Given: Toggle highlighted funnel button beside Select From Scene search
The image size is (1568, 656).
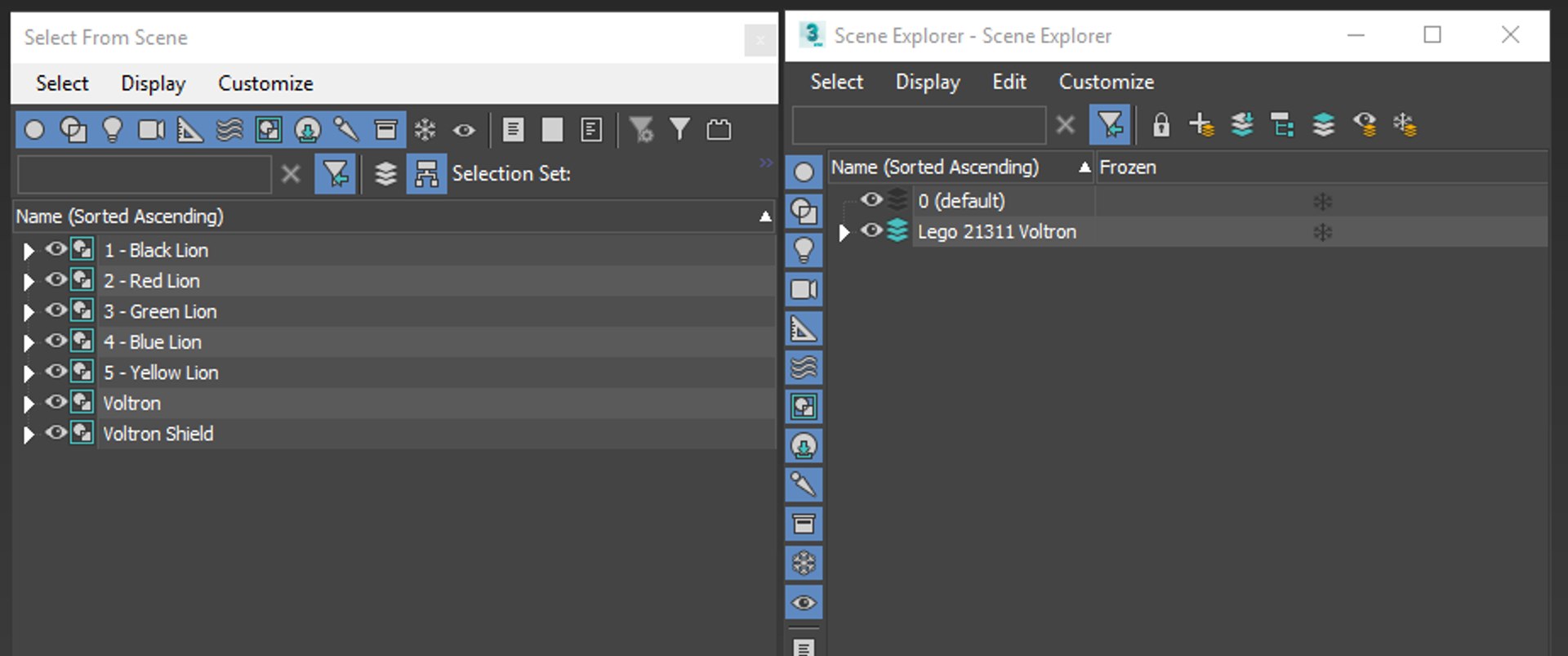Looking at the screenshot, I should [x=335, y=174].
